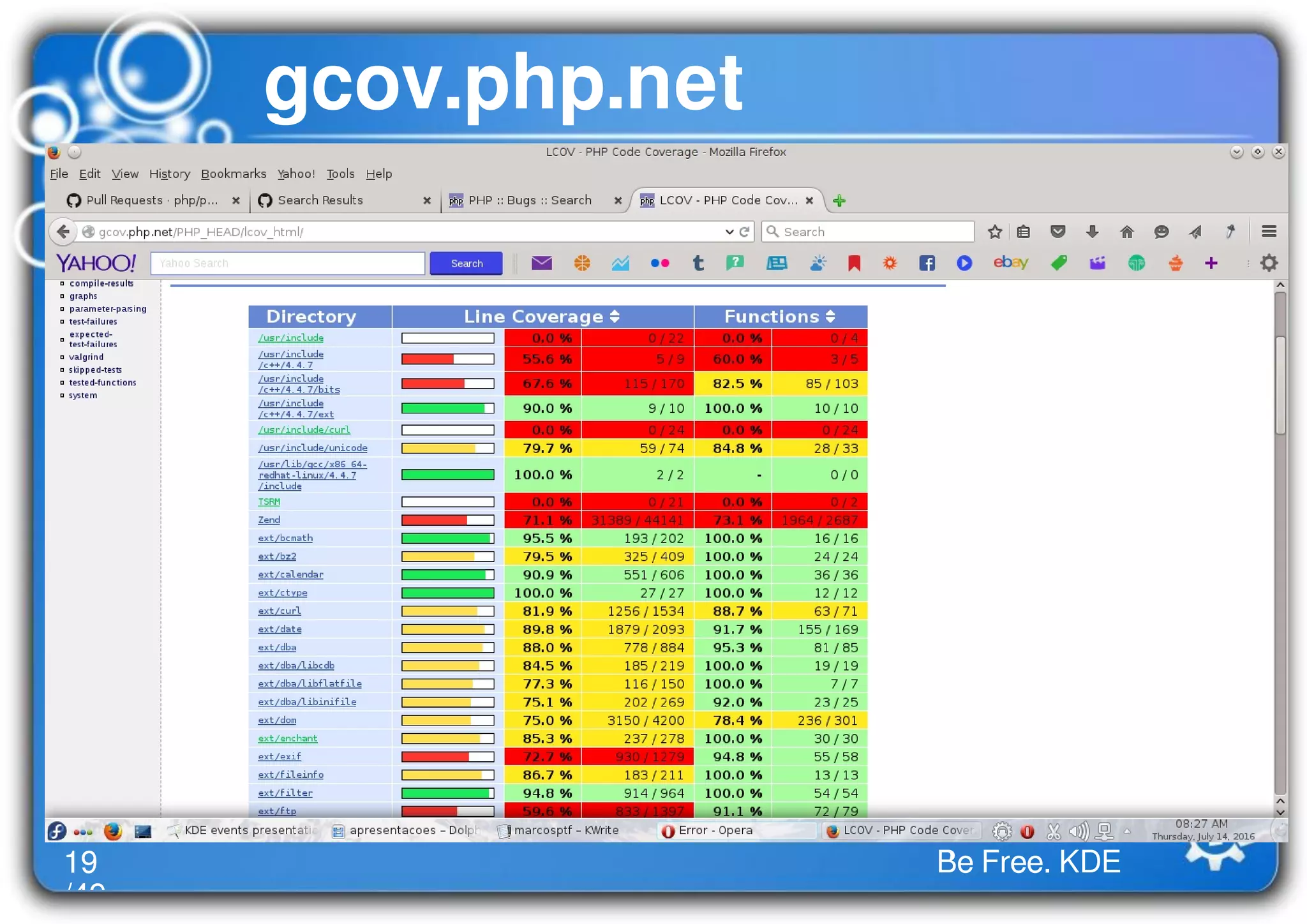Add a Yahoo toolbar app with plus icon
Screen dimensions: 1307x924
(1211, 263)
